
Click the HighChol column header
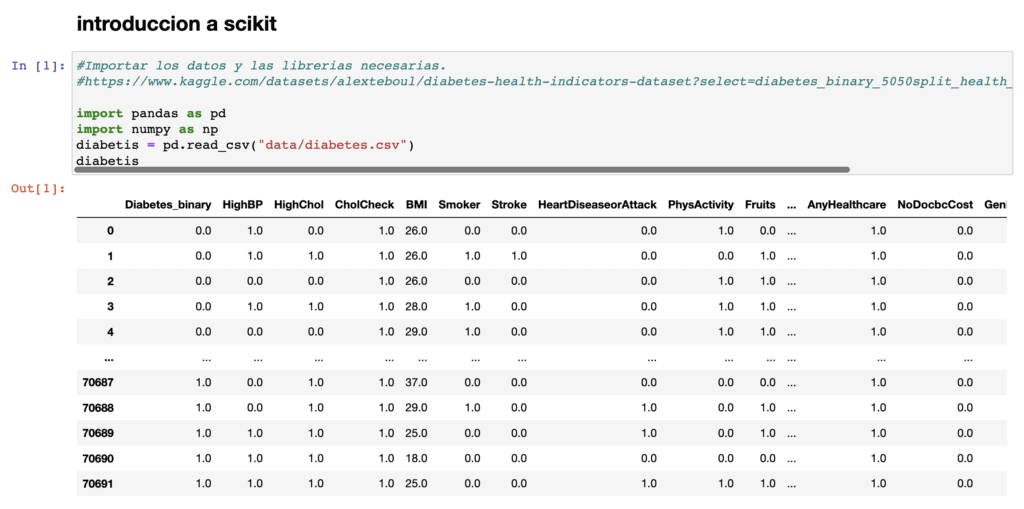point(298,205)
